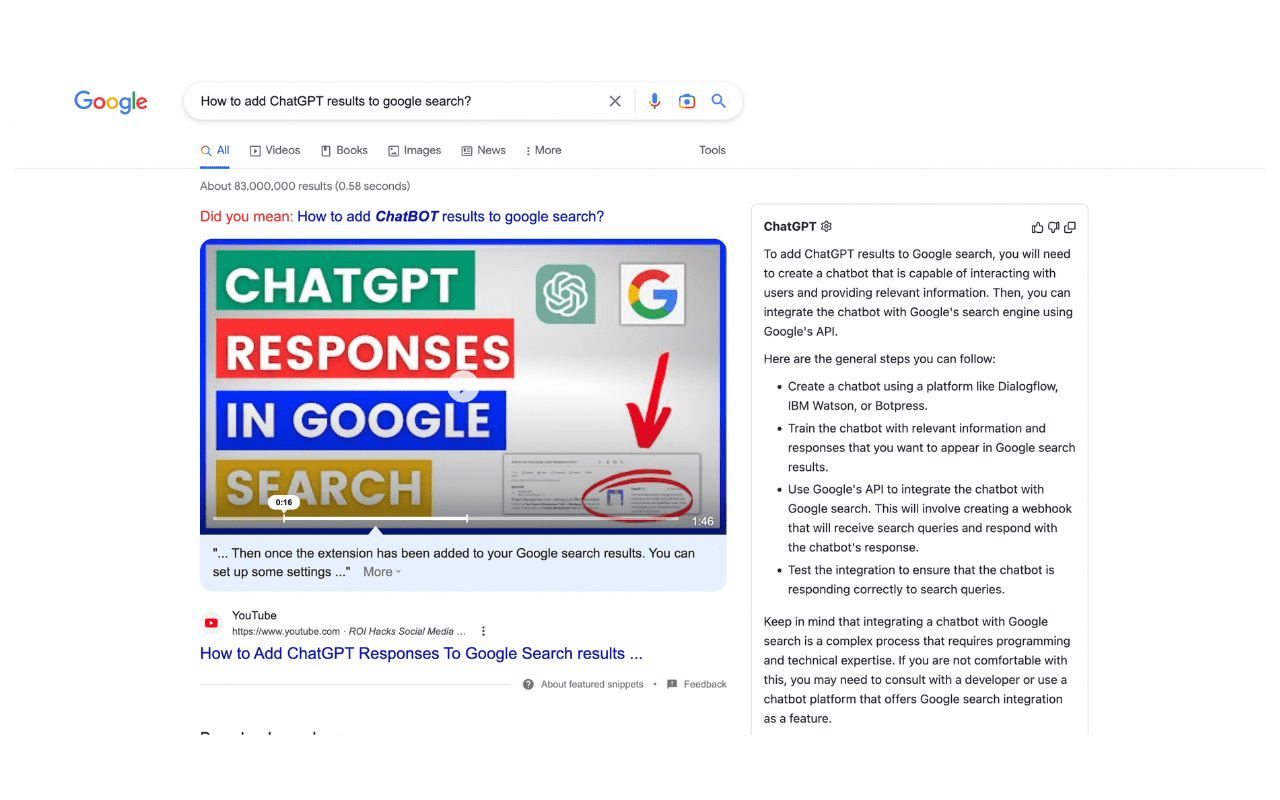
Task: Open the three-dot menu beside YouTube result
Action: 483,631
